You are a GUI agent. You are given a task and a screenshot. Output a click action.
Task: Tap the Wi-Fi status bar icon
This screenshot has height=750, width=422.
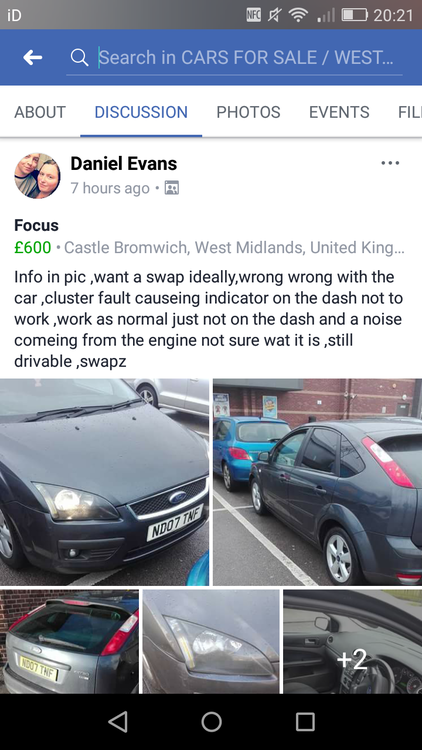tap(298, 15)
